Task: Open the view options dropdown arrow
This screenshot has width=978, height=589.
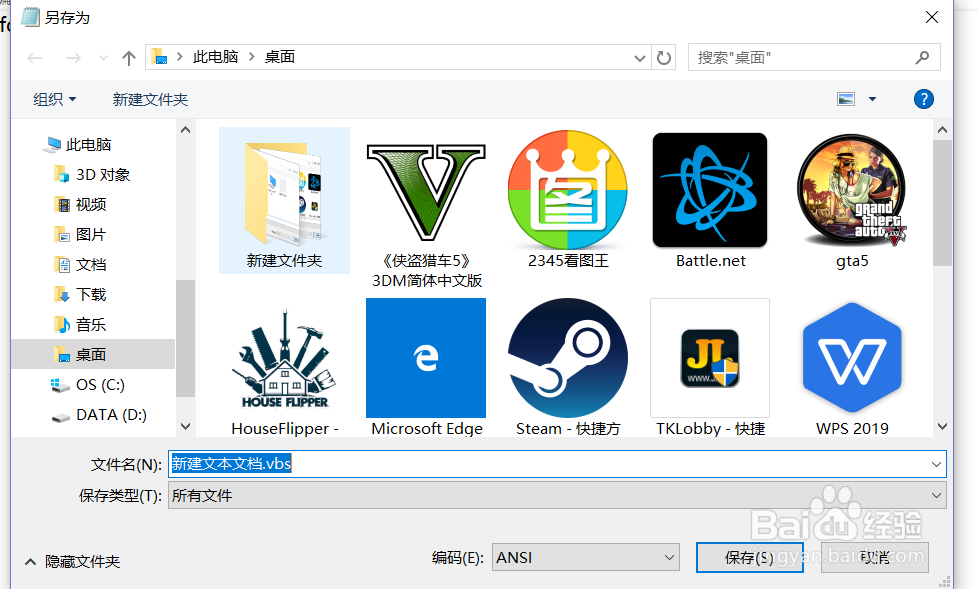Action: tap(872, 99)
